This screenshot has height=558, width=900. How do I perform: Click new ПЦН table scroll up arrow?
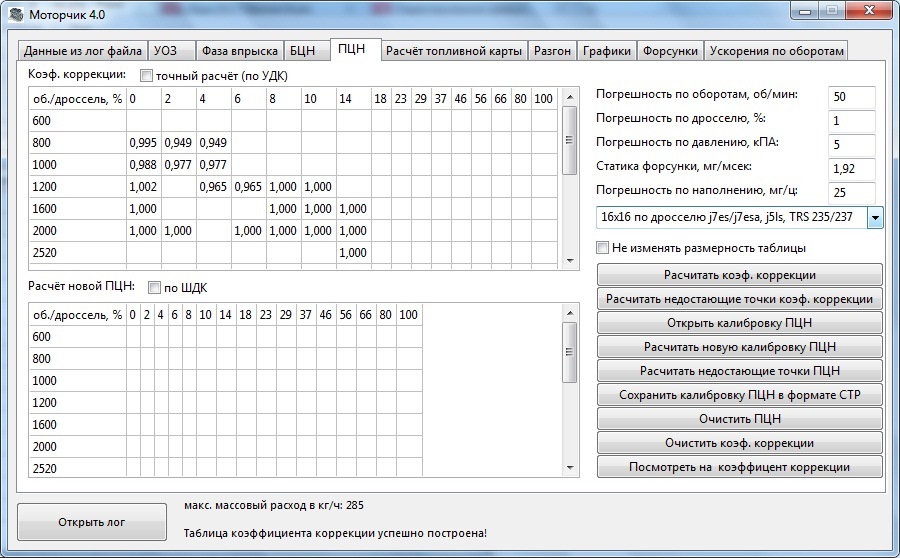[569, 313]
